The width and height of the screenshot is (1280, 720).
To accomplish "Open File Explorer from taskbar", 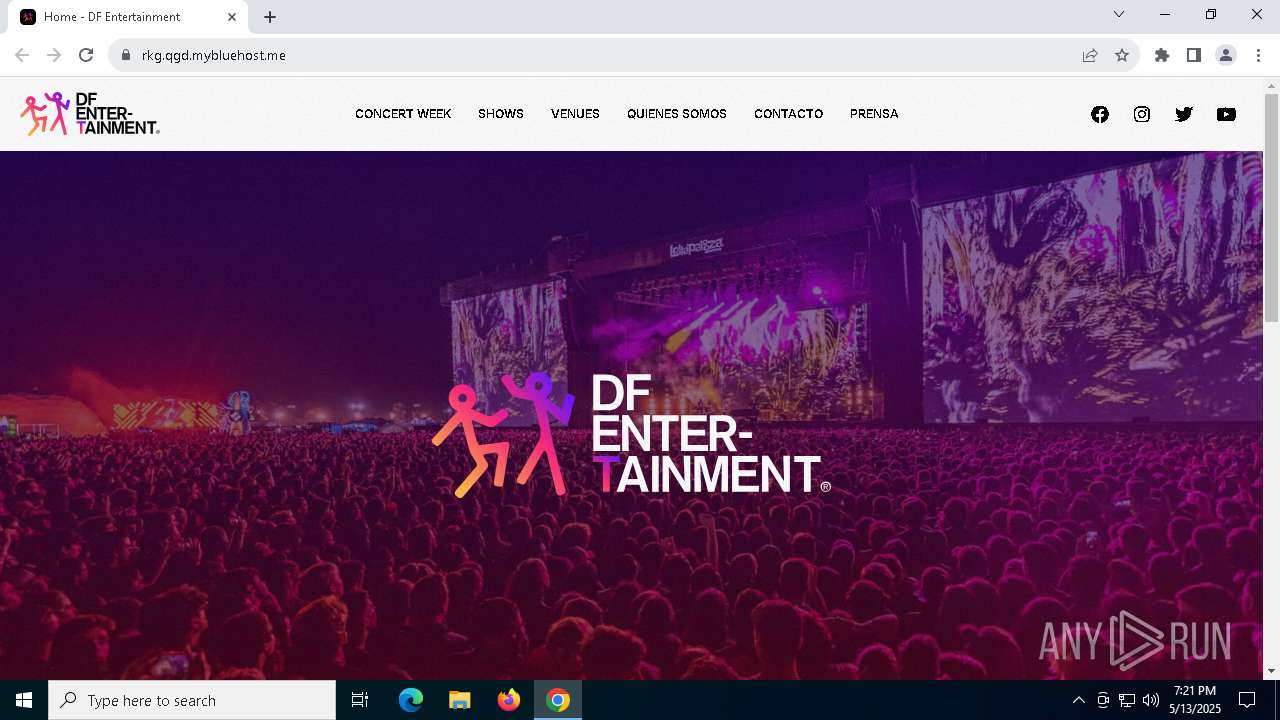I will point(460,700).
